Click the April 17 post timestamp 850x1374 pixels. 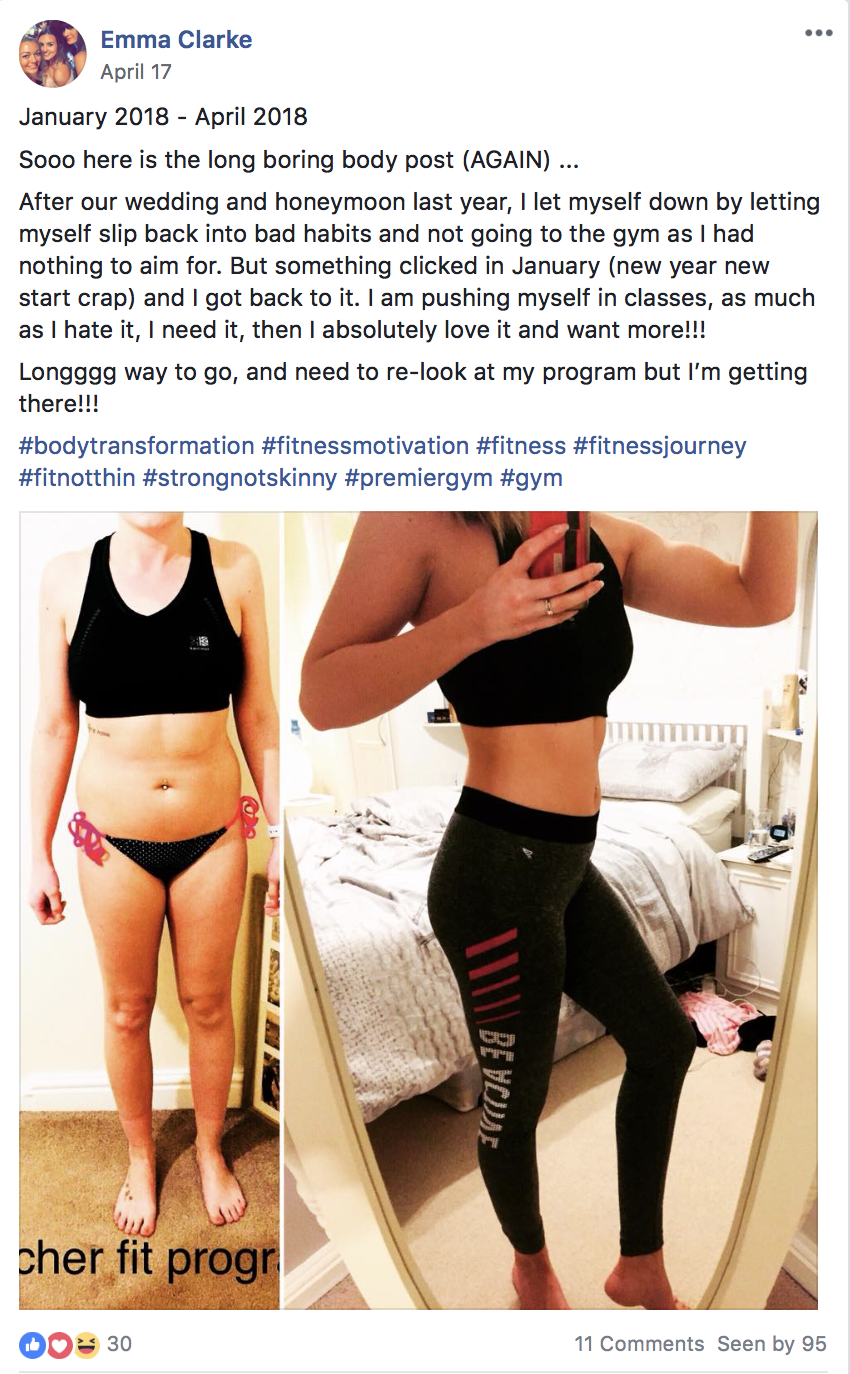[x=136, y=72]
